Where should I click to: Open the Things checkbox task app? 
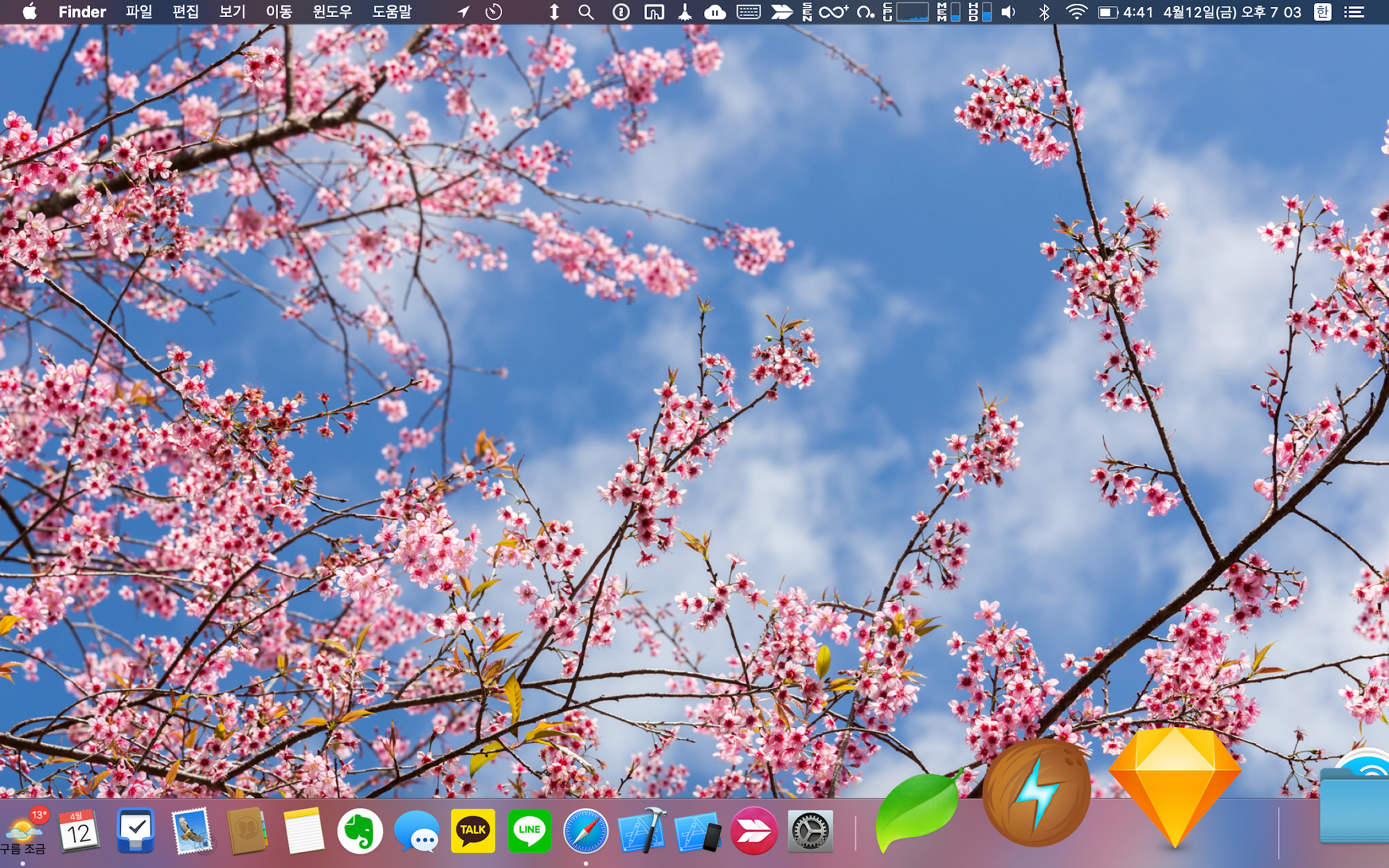coord(135,831)
